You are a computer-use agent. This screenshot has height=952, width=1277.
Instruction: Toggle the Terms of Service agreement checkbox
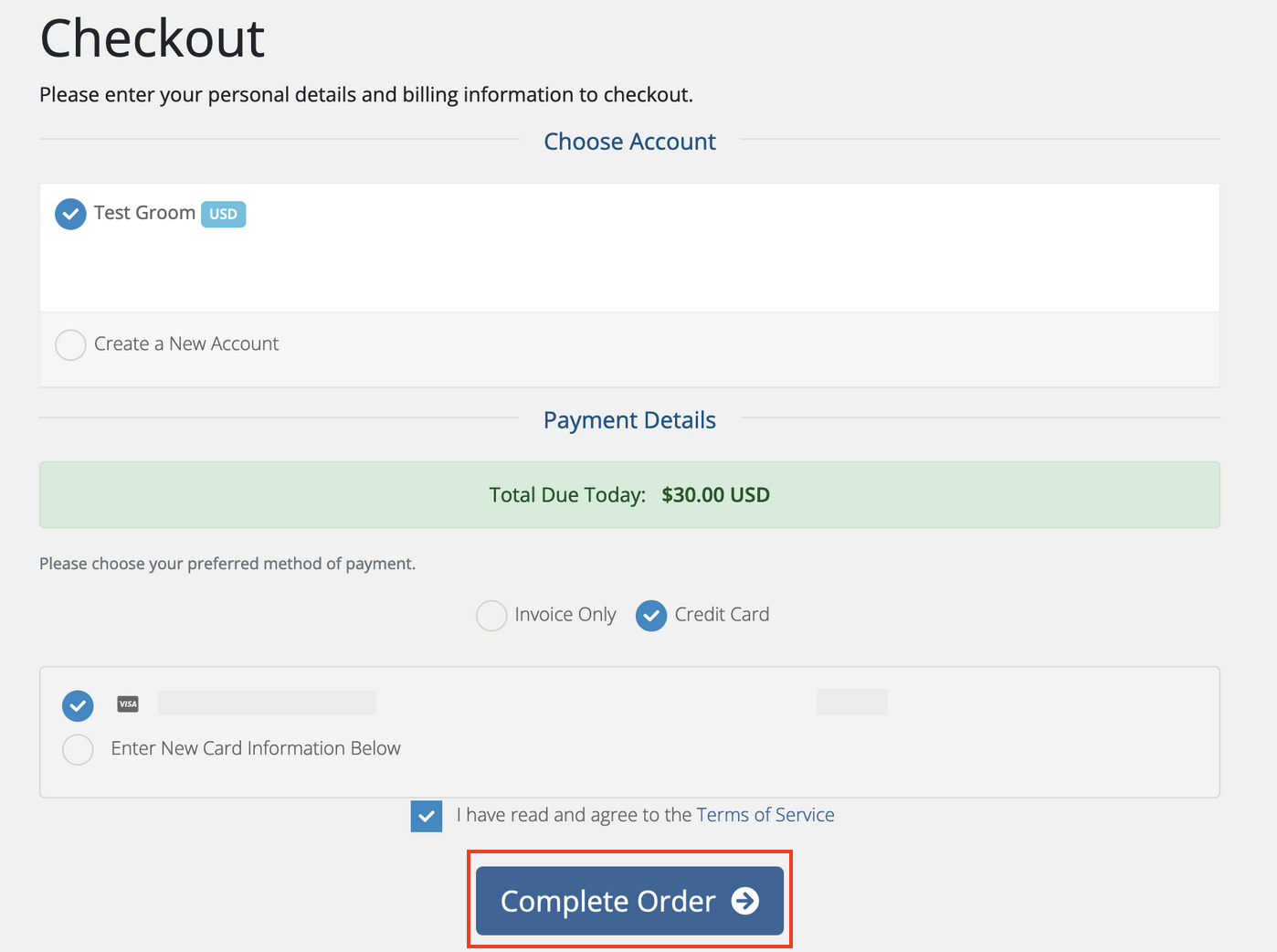427,816
